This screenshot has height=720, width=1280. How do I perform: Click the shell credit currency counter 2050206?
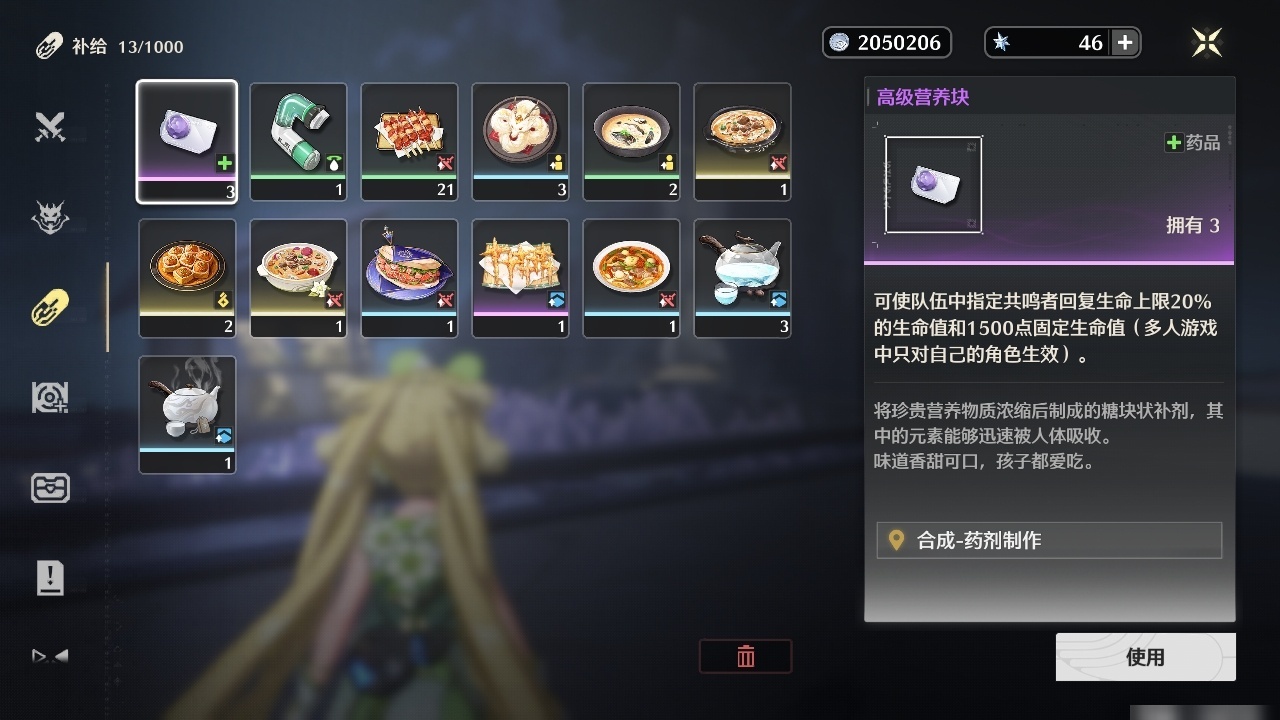click(x=887, y=42)
